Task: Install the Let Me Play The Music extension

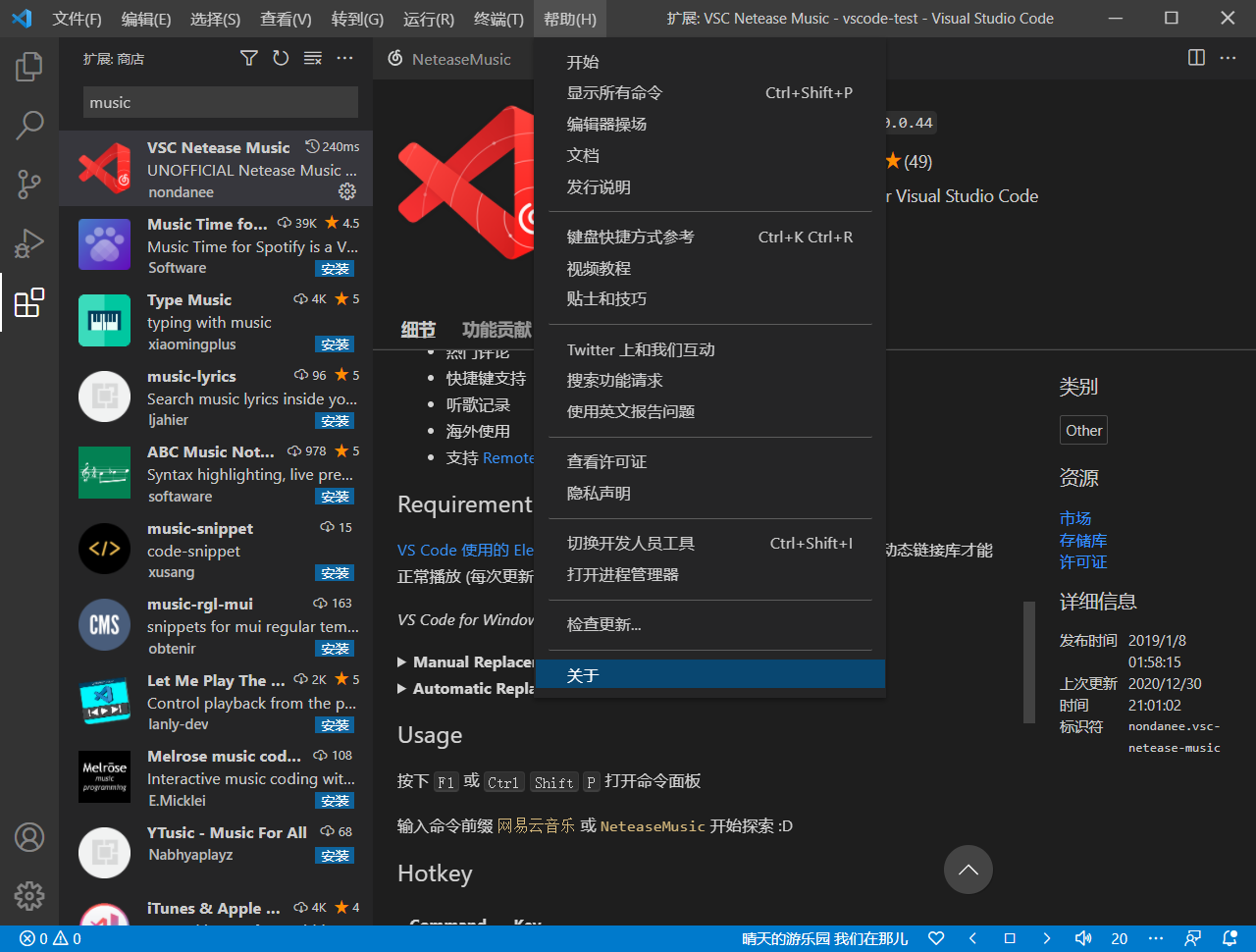Action: [335, 725]
